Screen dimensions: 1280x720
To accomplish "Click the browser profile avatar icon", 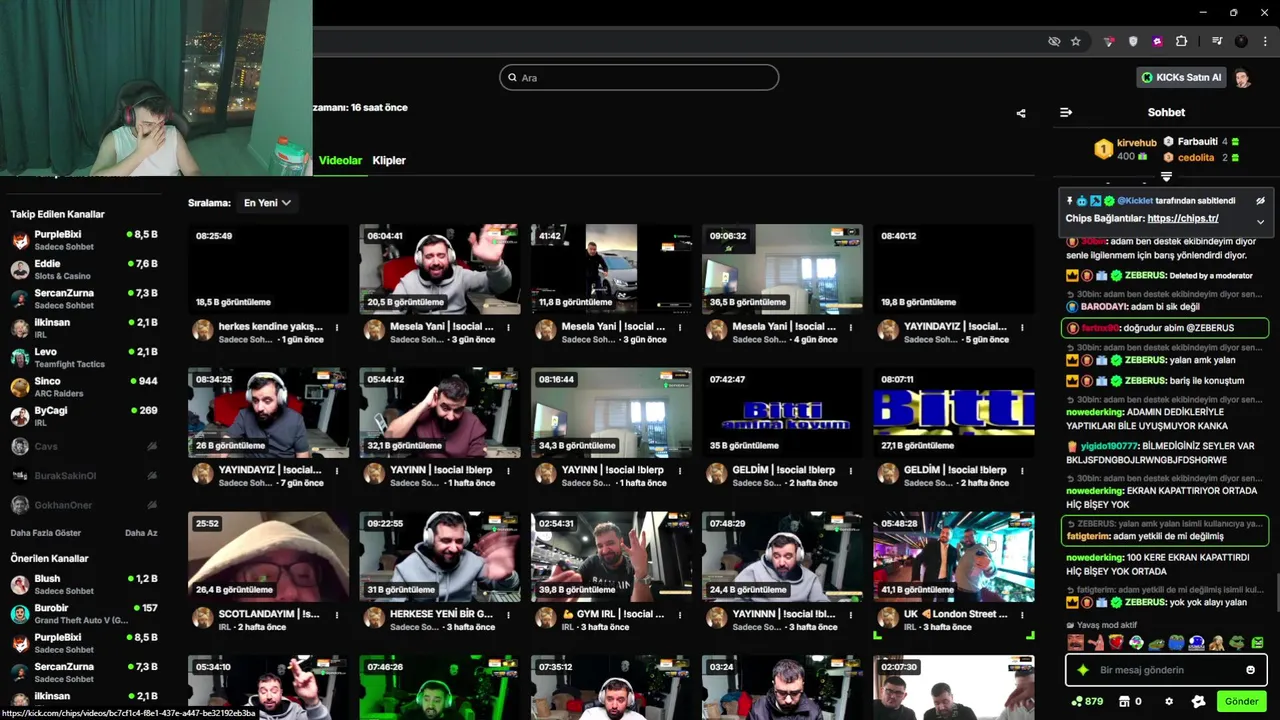I will click(1241, 41).
